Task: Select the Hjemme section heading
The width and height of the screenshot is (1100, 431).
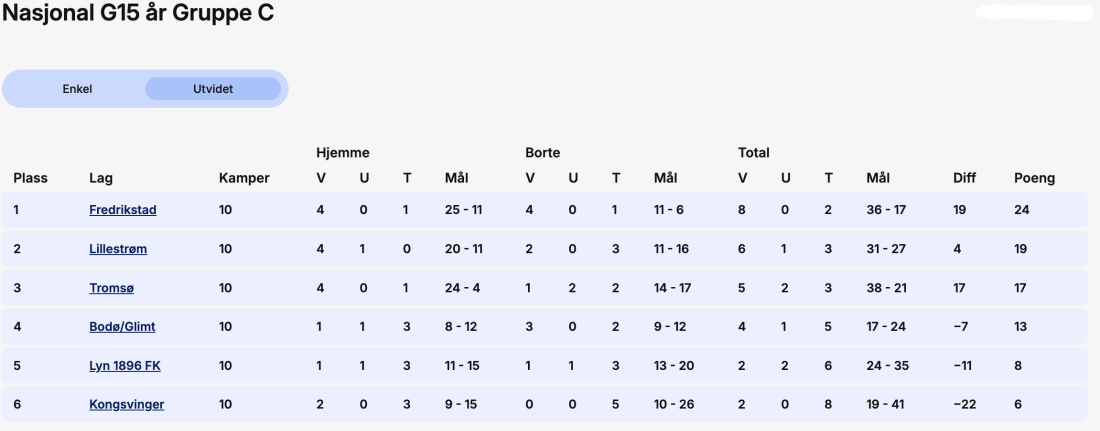Action: tap(342, 153)
